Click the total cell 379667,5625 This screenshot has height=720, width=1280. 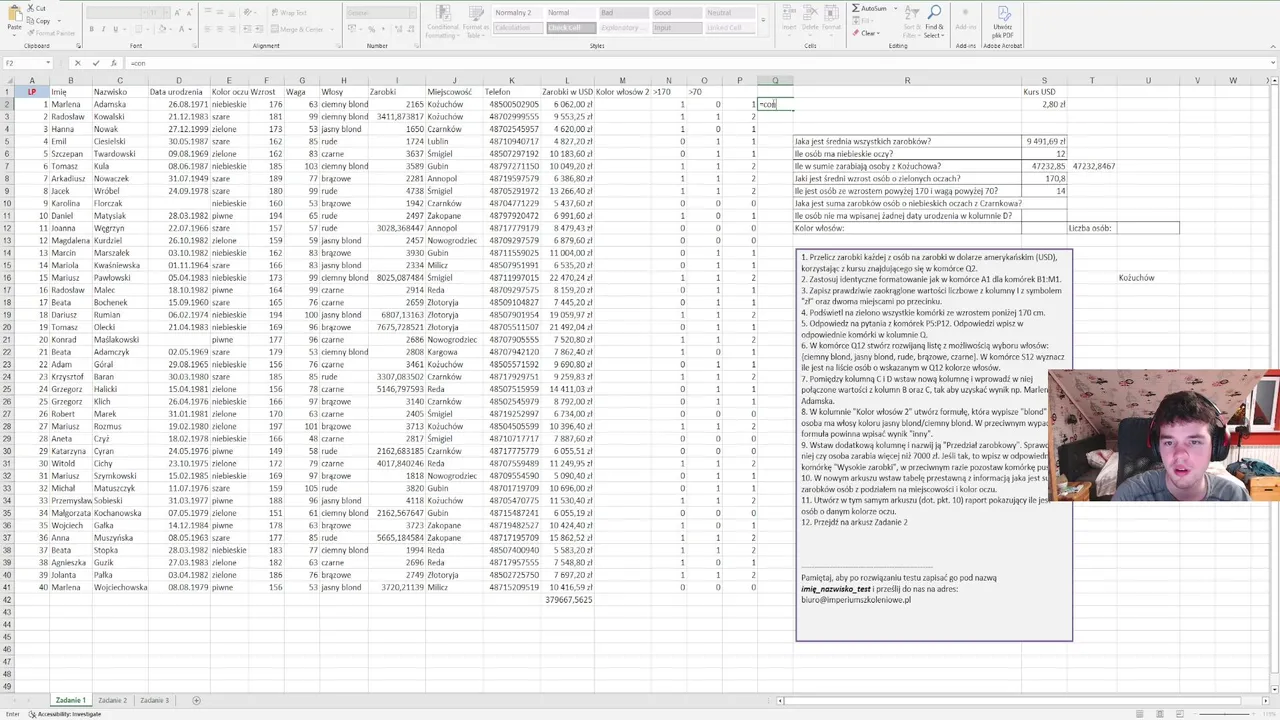(x=566, y=600)
